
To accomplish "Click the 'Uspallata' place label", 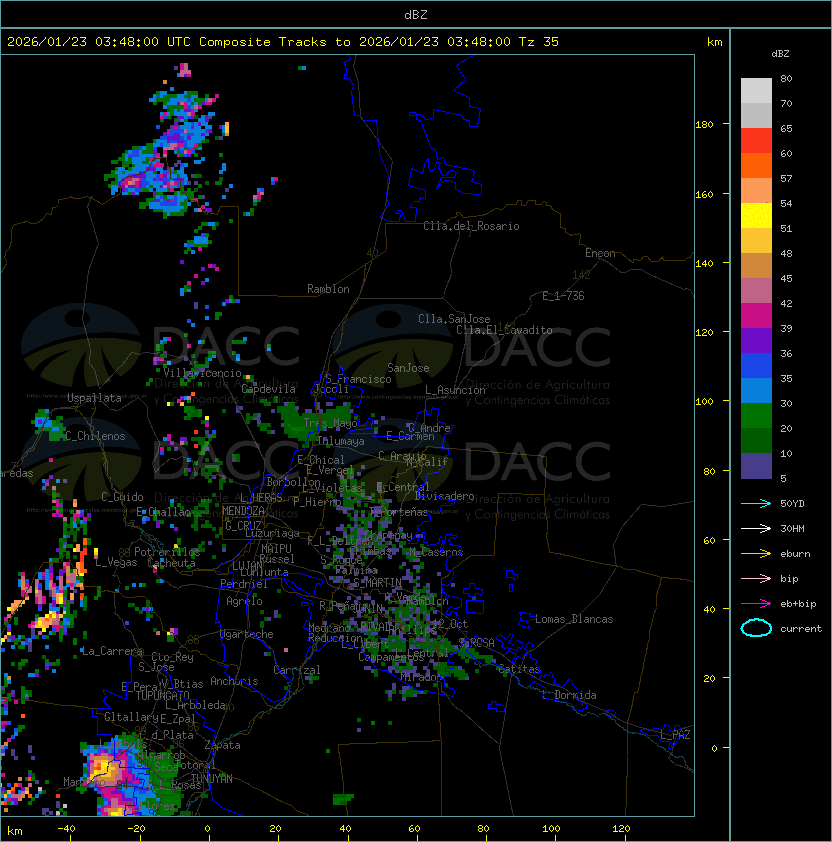I will [x=94, y=398].
